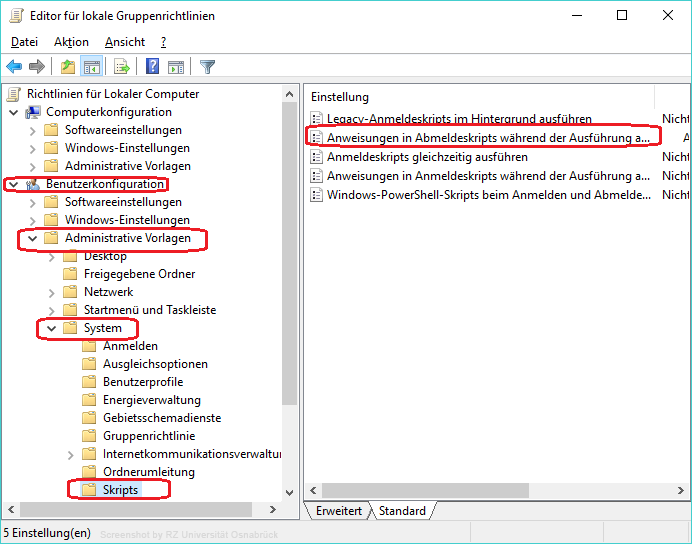Collapse the Benutzerkonfiguration node
Viewport: 692px width, 544px height.
(x=13, y=184)
